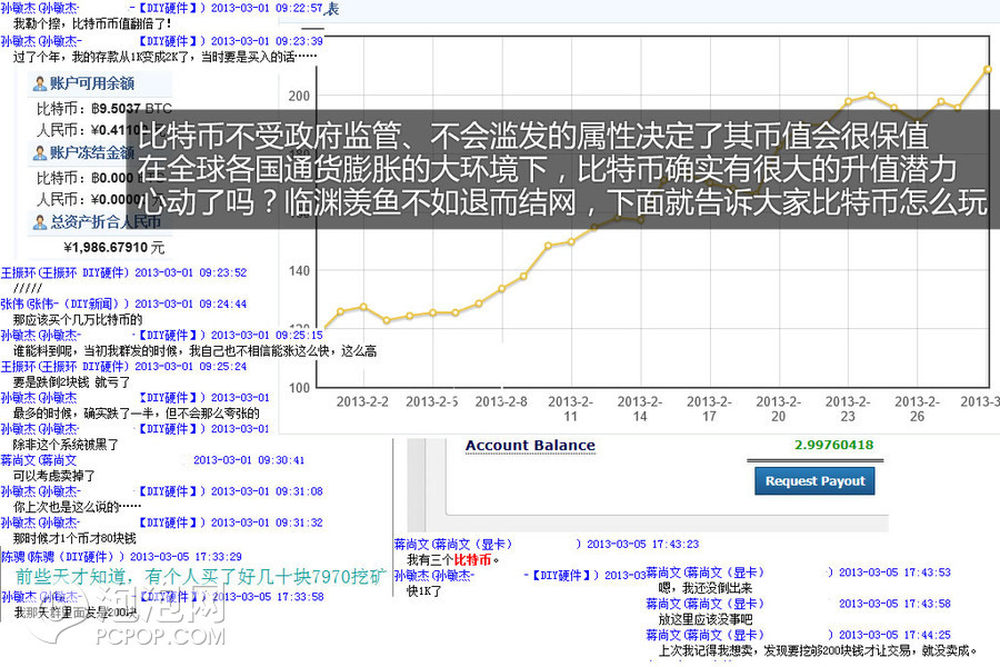Select the chat message 要是跌倒2块钱 就亏了
The image size is (1000, 667).
pyautogui.click(x=71, y=382)
